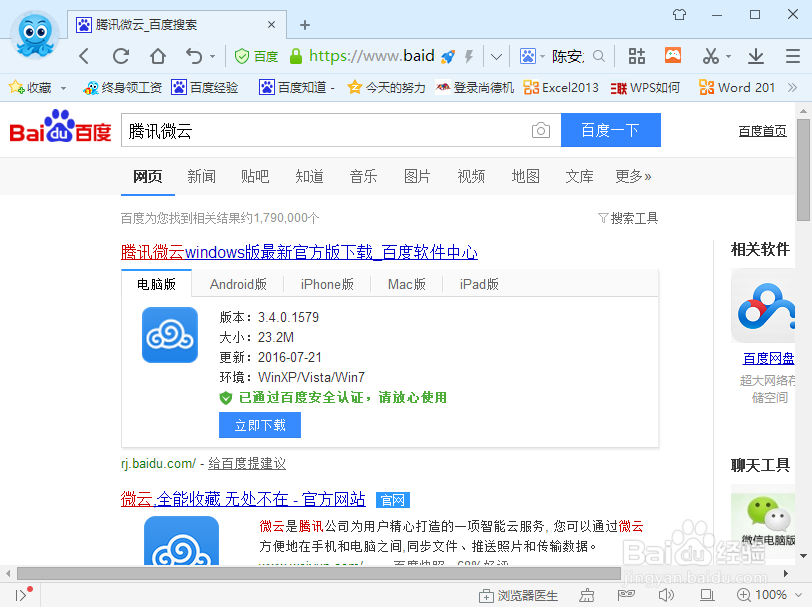Open the 百度网盘 related software link
812x607 pixels.
(768, 358)
